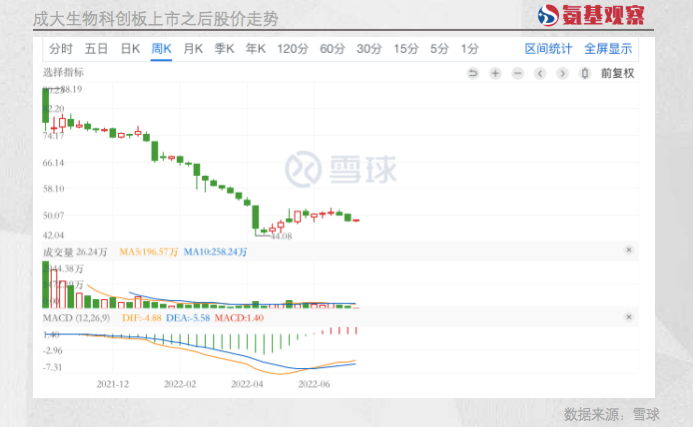
Task: Zoom out using the minus icon
Action: (518, 74)
